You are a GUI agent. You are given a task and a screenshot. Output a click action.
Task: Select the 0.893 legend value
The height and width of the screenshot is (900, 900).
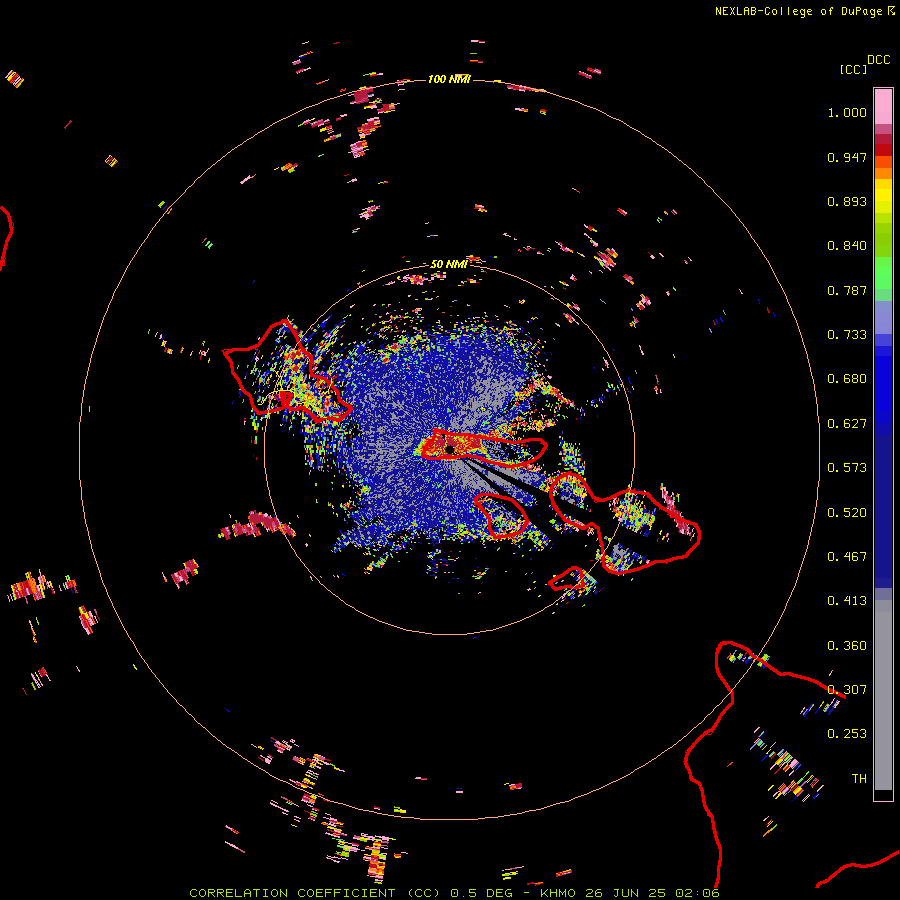(847, 201)
